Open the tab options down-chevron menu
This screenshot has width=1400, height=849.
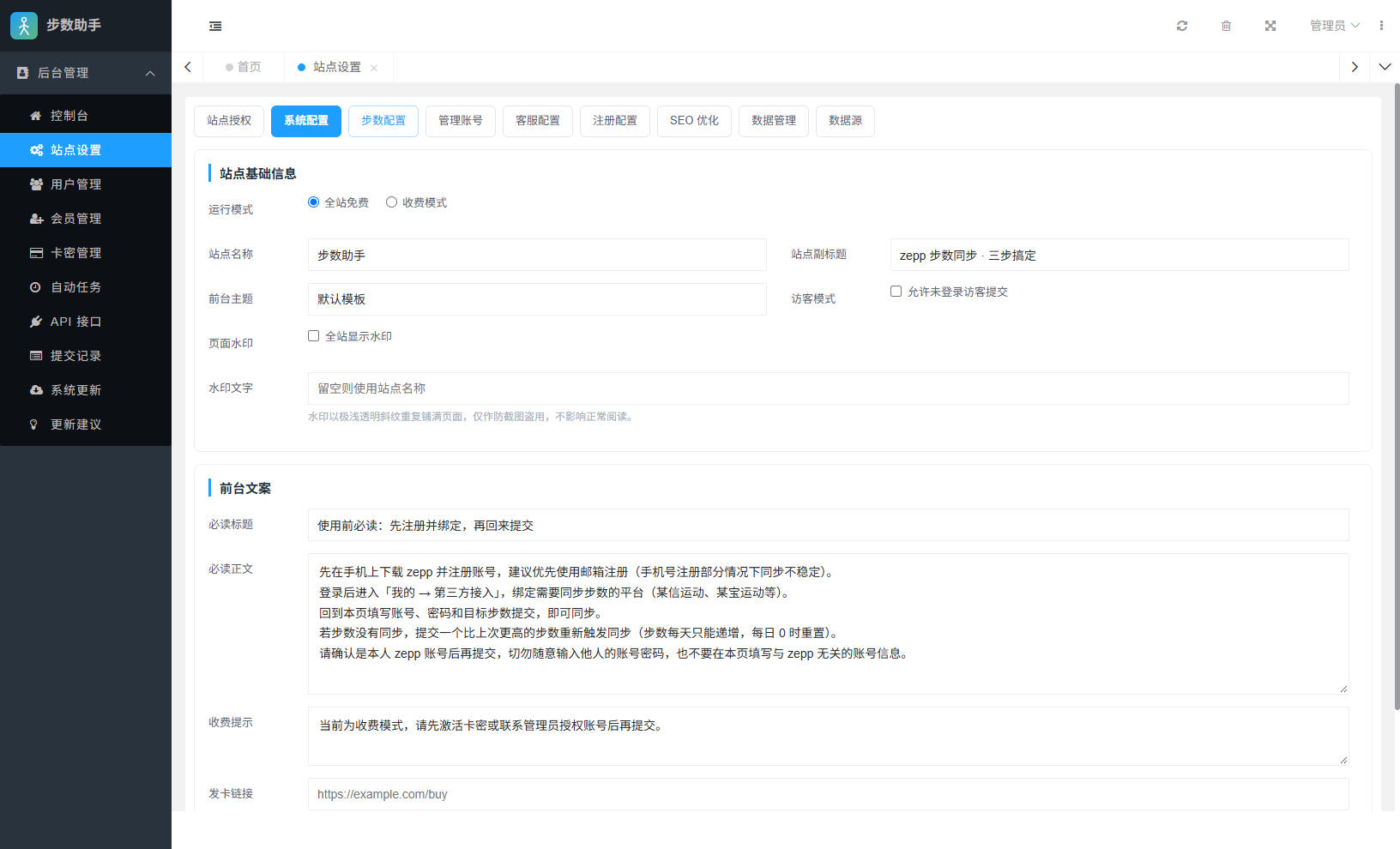click(1385, 67)
